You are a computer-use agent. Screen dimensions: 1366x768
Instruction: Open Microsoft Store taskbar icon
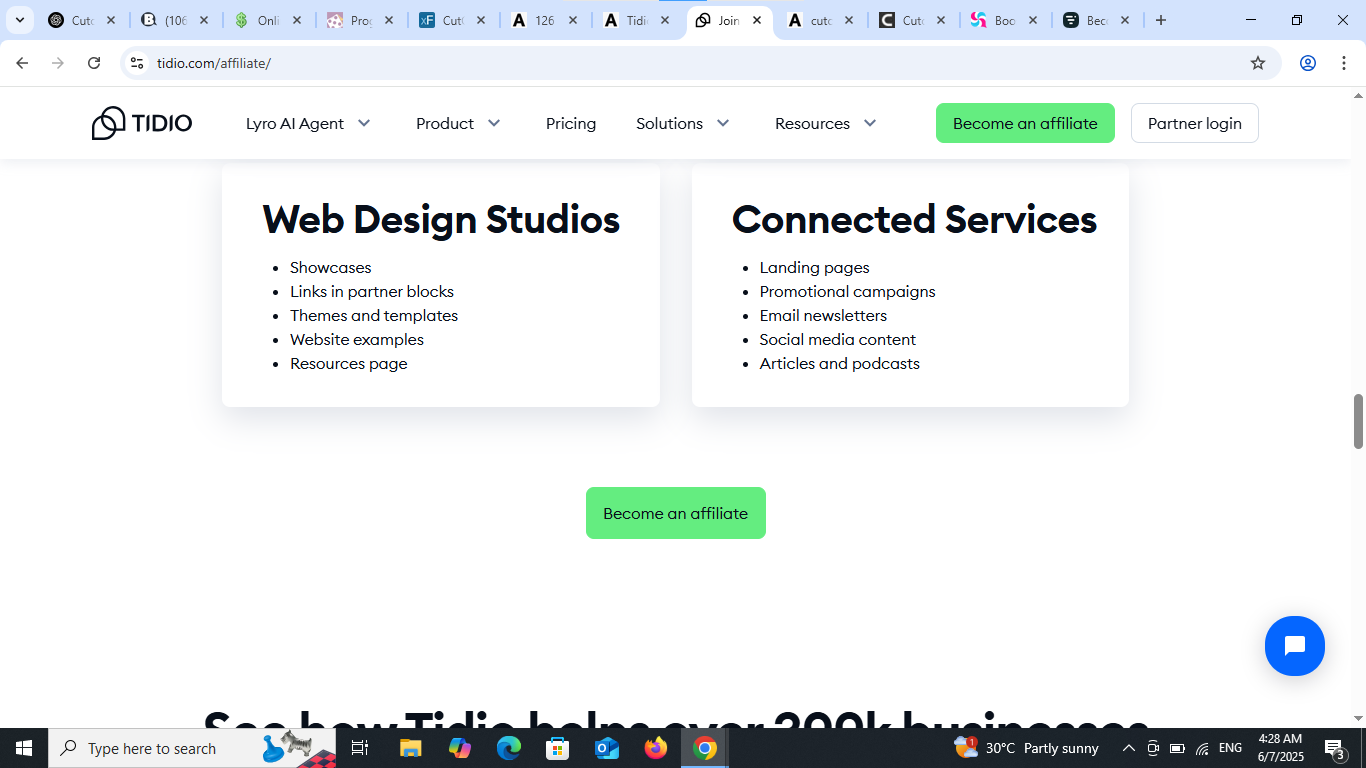(558, 748)
